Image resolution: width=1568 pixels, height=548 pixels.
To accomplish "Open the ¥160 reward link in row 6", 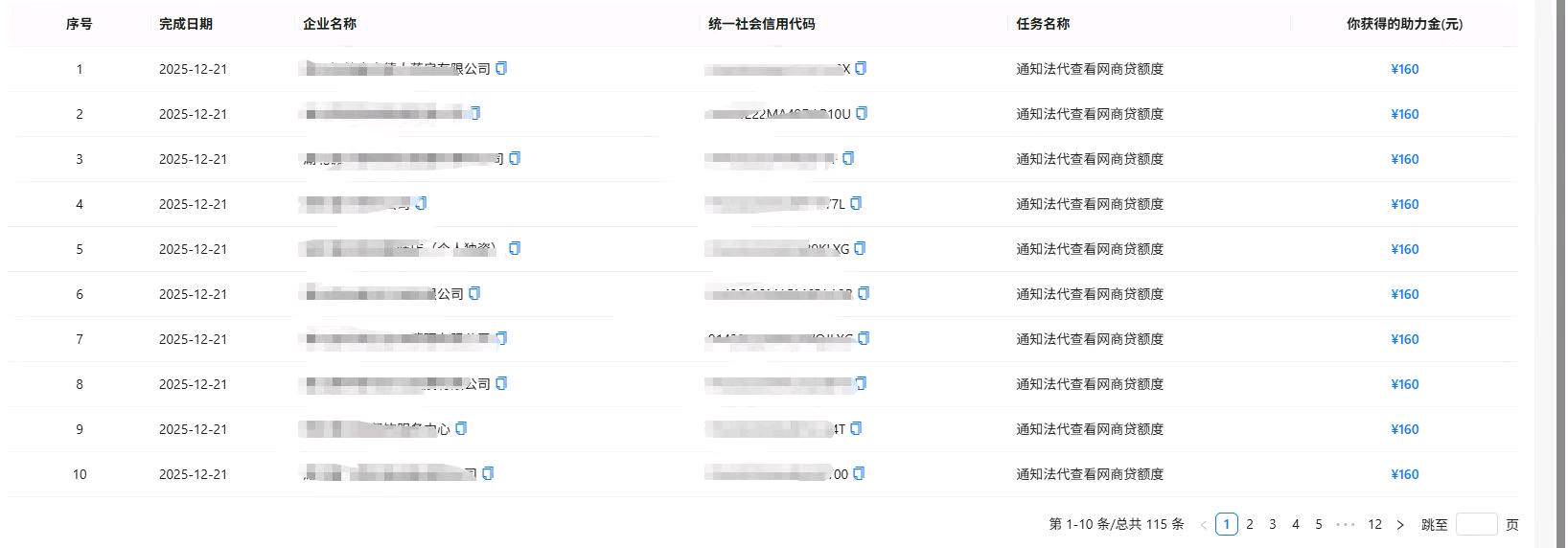I will pos(1404,294).
